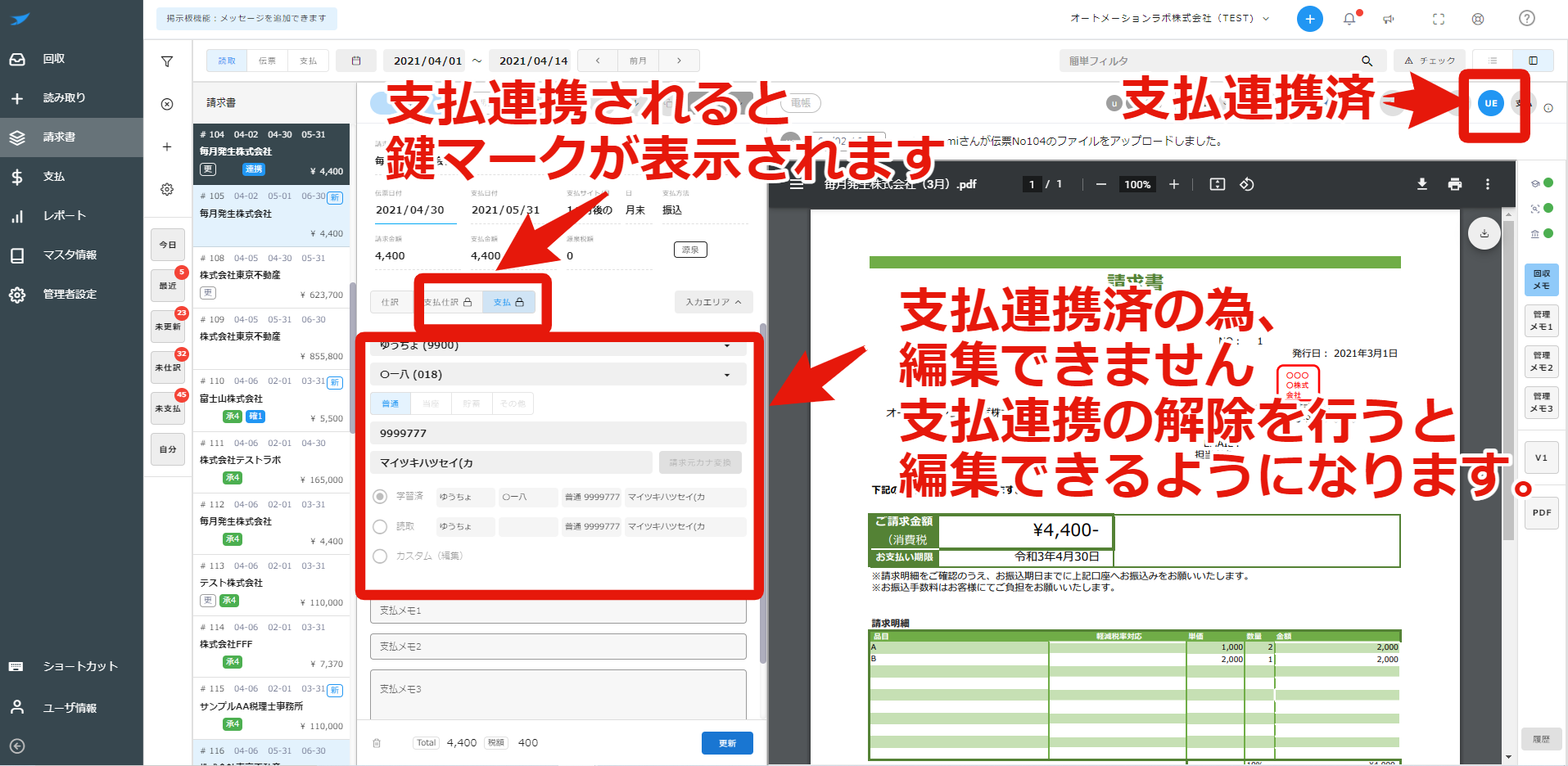This screenshot has height=766, width=1568.
Task: Rotate the PDF page
Action: click(1247, 184)
